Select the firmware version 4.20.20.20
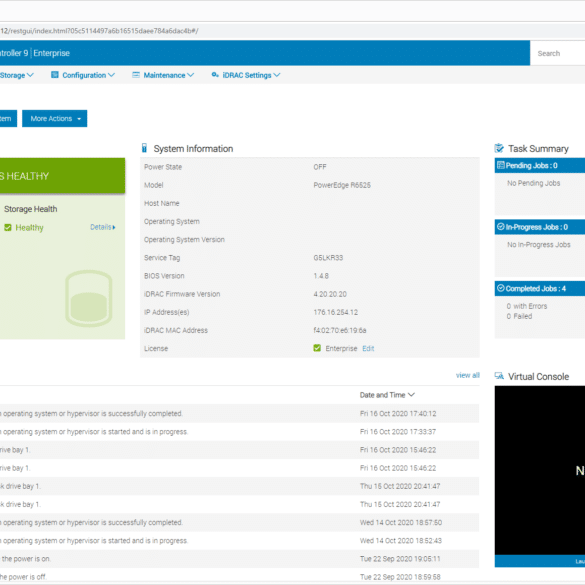 pos(330,294)
